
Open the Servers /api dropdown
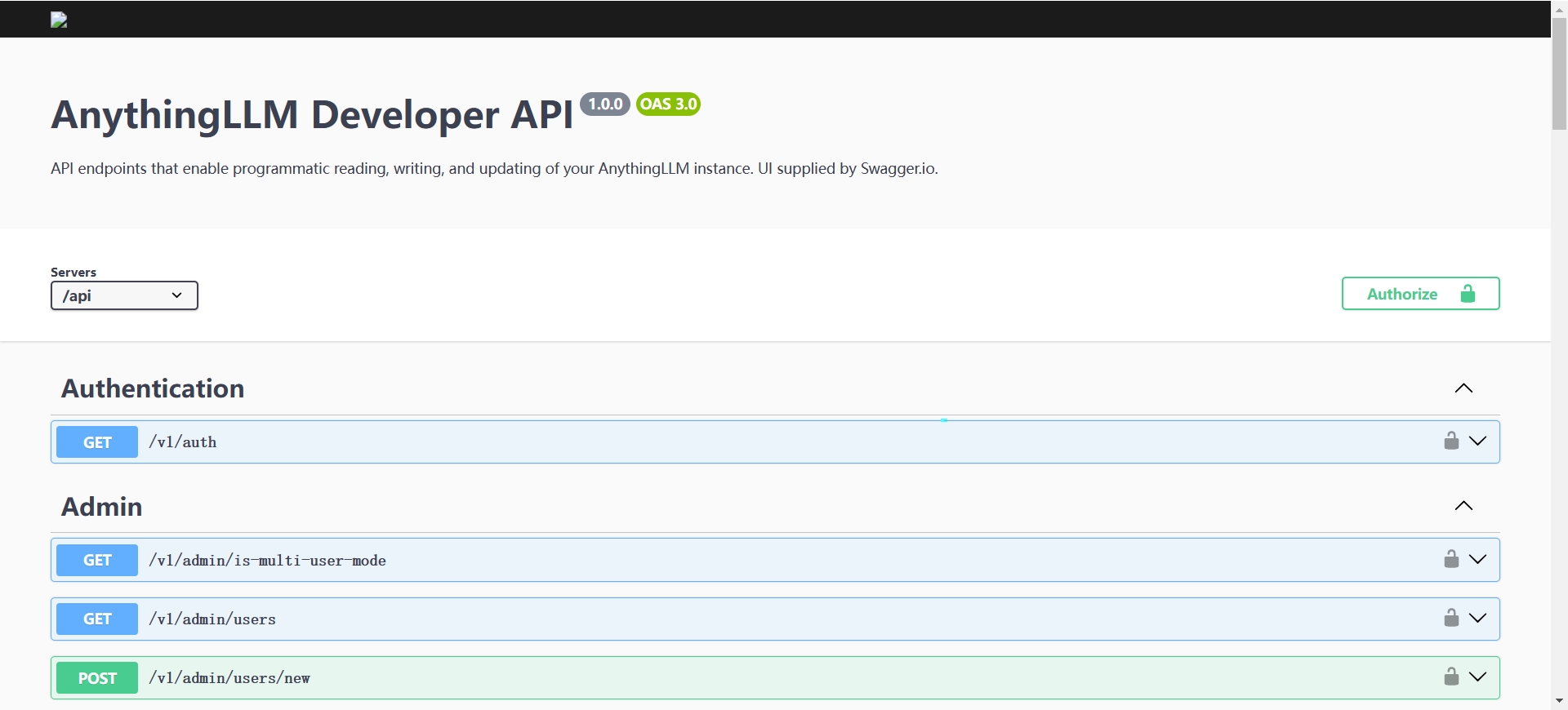click(x=124, y=295)
